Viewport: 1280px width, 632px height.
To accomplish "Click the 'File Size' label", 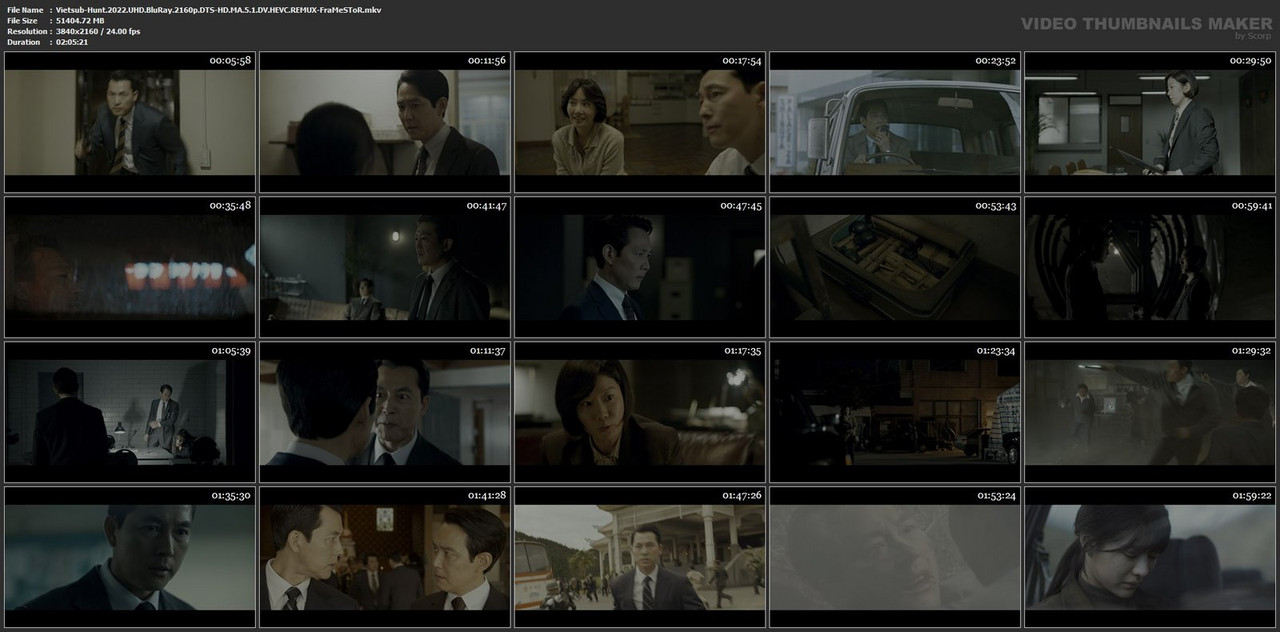I will [22, 20].
